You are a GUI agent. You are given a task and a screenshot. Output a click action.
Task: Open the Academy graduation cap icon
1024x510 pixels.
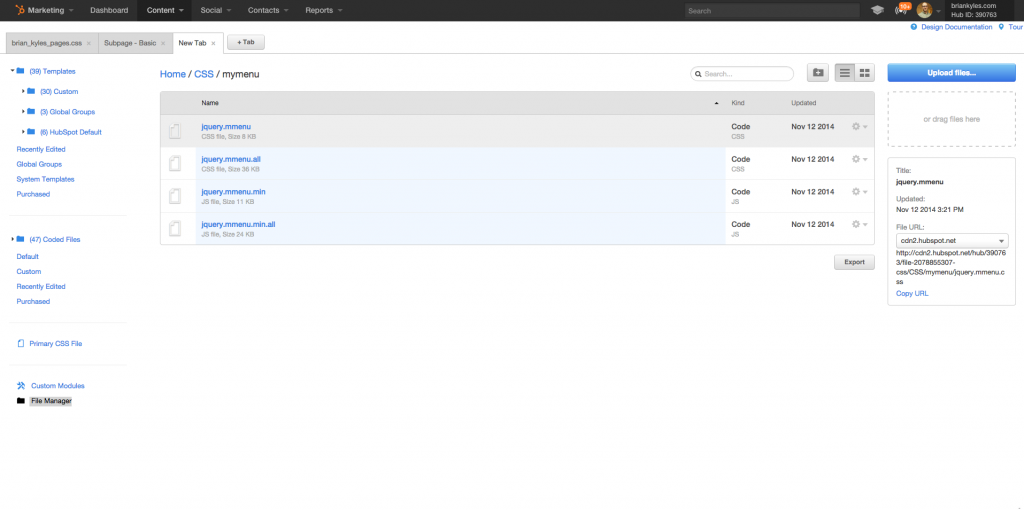point(877,10)
